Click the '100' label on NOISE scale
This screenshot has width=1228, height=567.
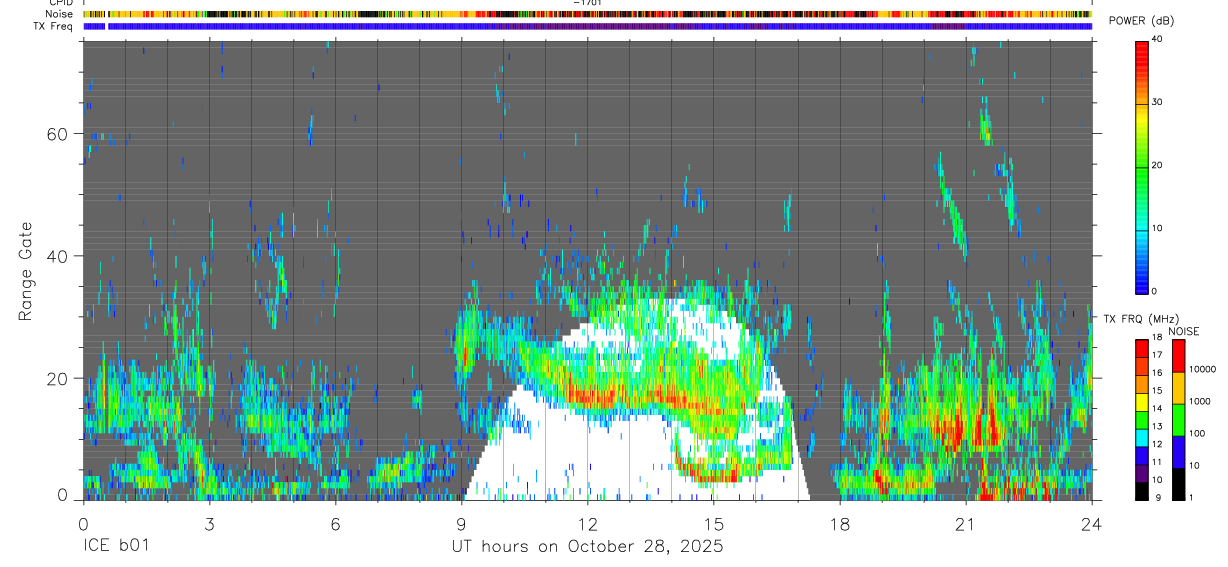[1198, 433]
